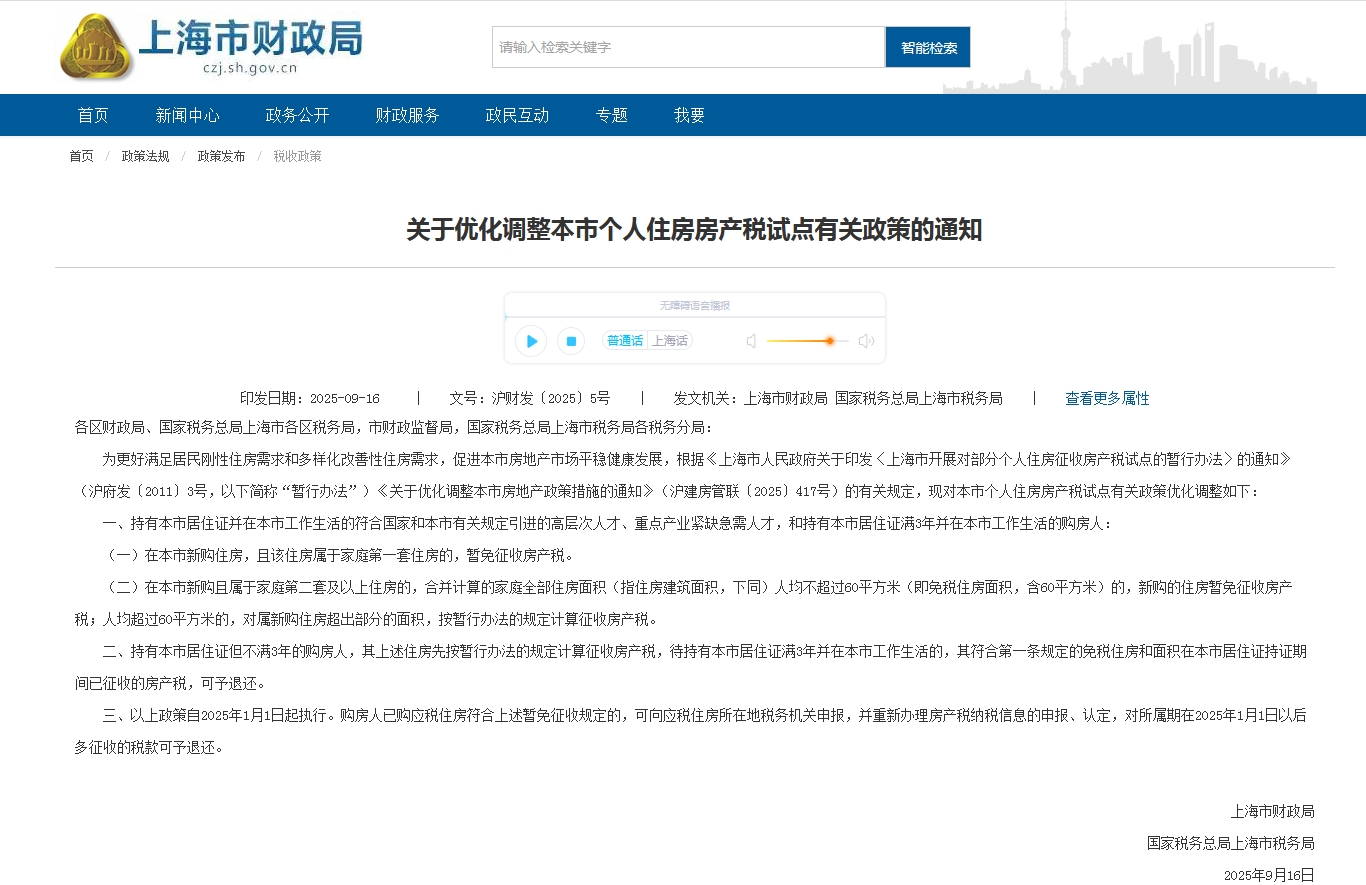
Task: Open the 新闻中心 navigation menu
Action: pos(187,115)
